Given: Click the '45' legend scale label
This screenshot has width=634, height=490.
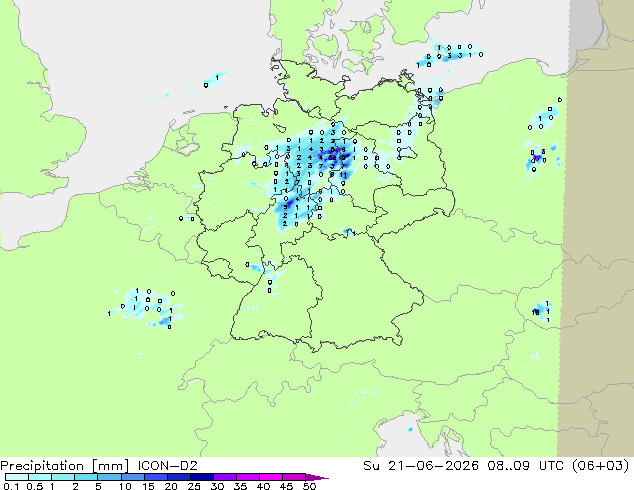Looking at the screenshot, I should 286,486.
